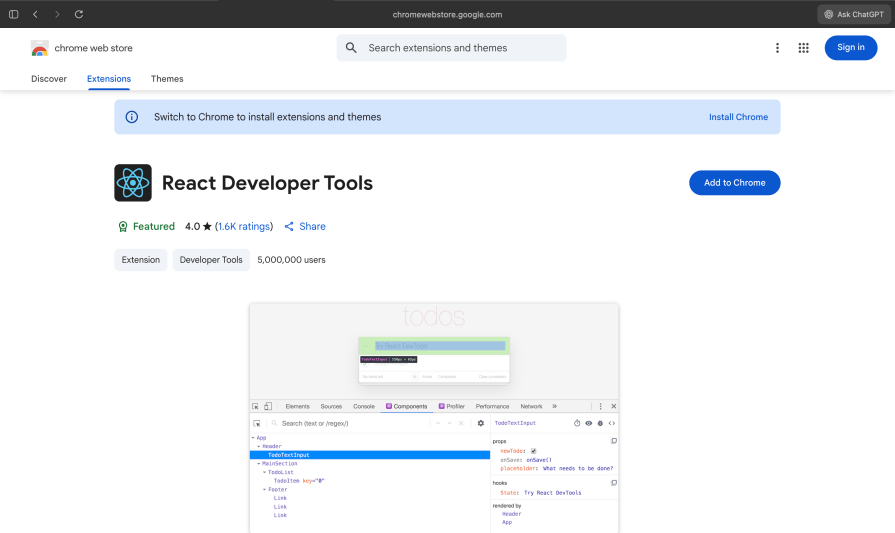Click the info icon in the banner
Screen dimensions: 895x533
click(x=132, y=117)
